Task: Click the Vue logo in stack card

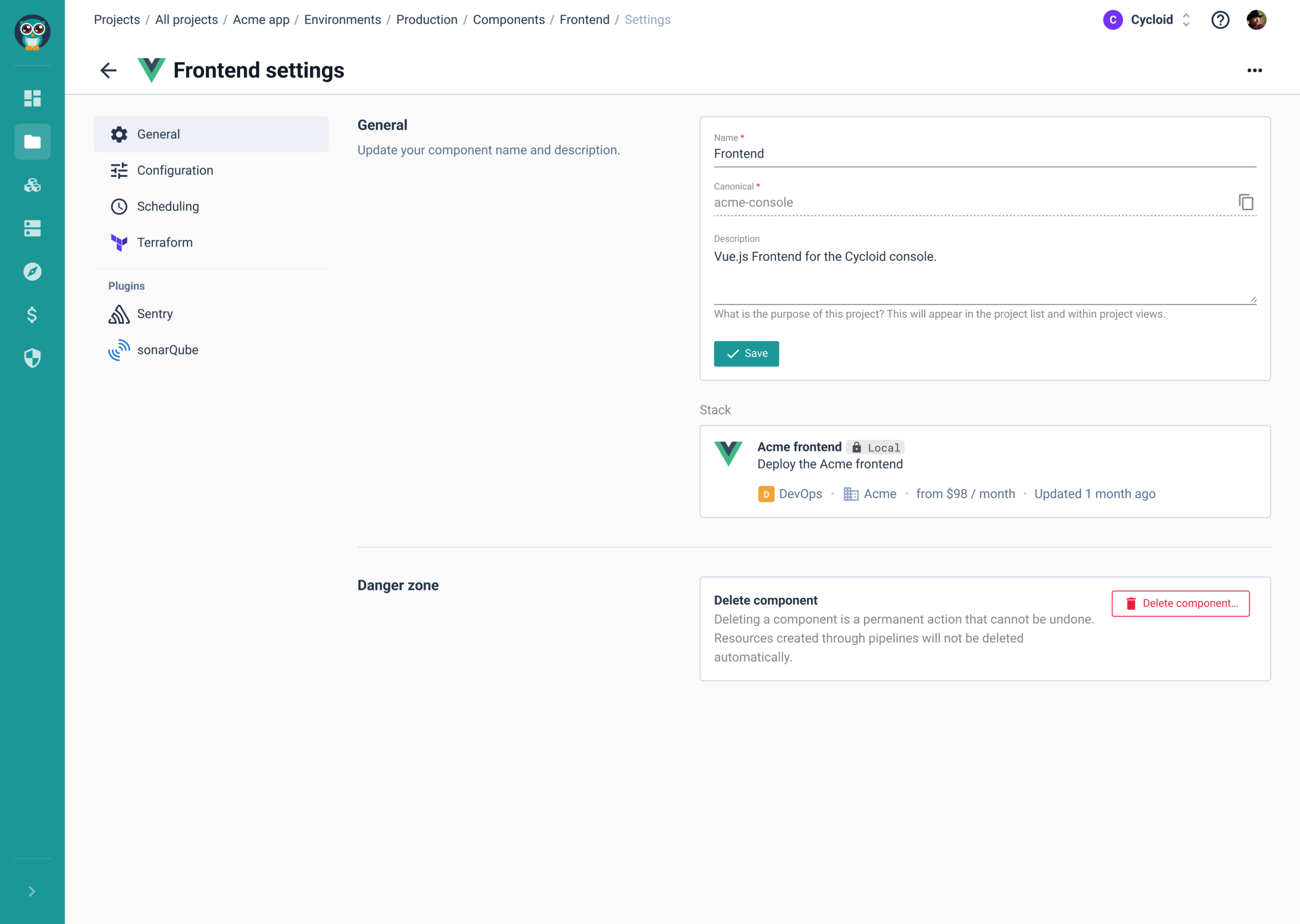Action: (728, 454)
